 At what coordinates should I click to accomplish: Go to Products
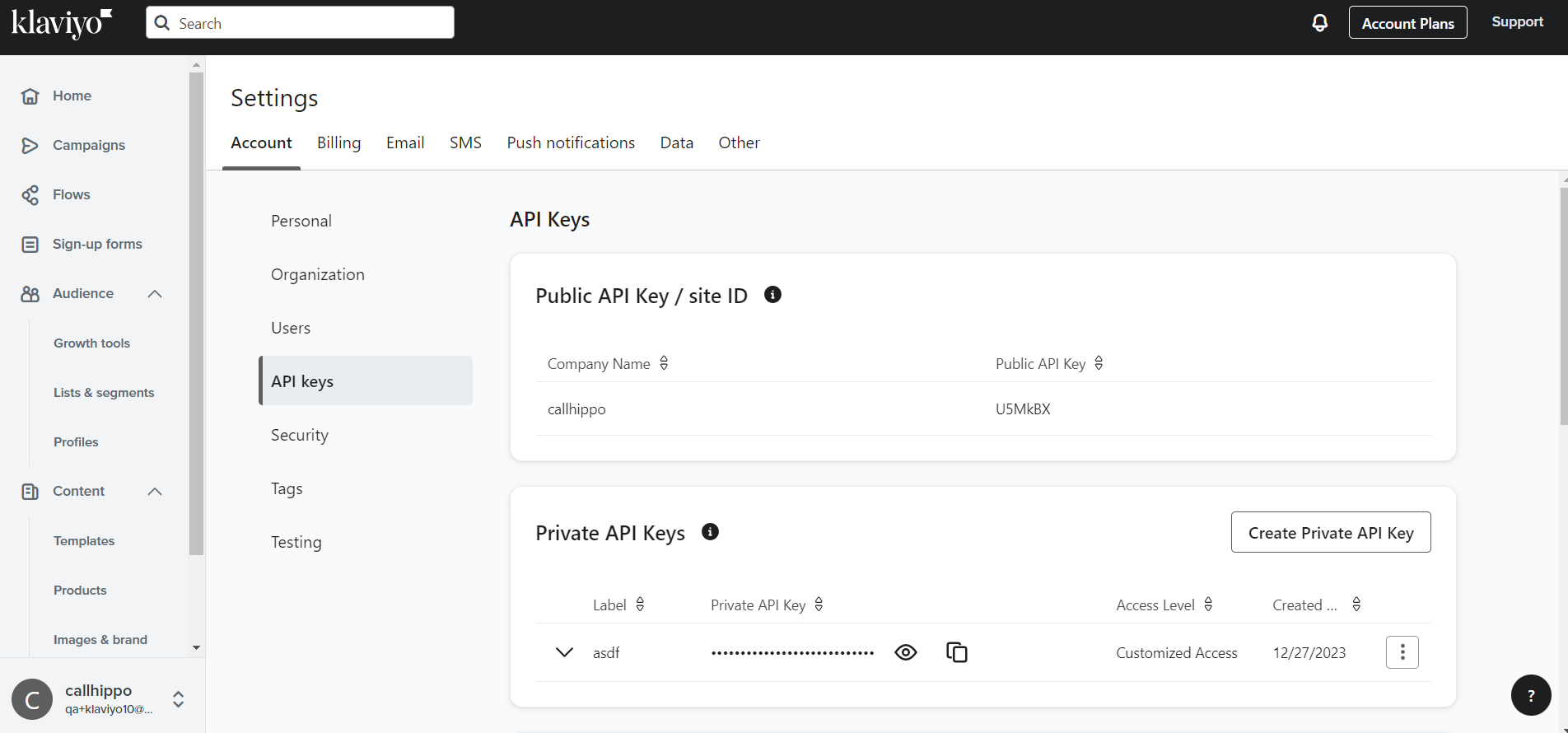[x=80, y=590]
